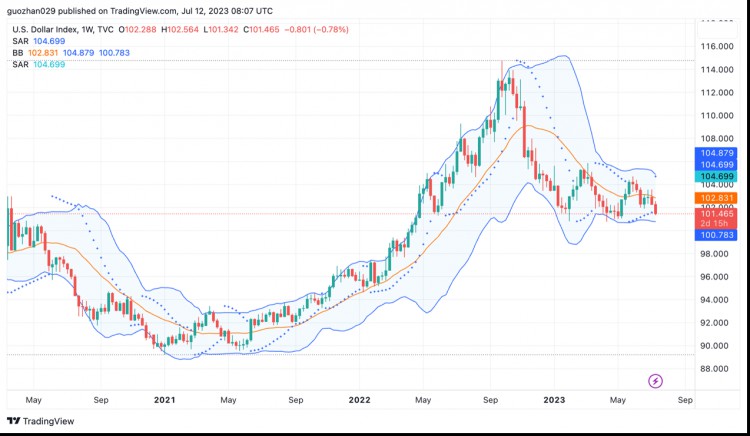Click the purple lightning bolt event icon
The height and width of the screenshot is (436, 750).
pyautogui.click(x=655, y=381)
